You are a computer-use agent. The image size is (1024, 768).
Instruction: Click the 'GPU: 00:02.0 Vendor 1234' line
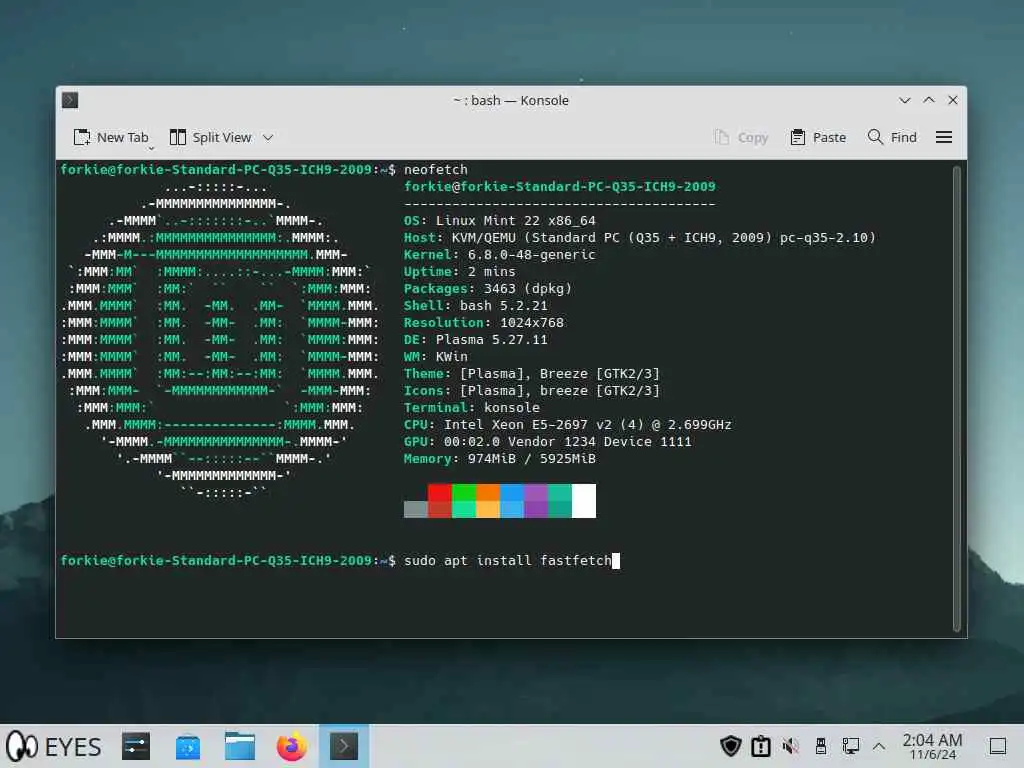point(547,441)
